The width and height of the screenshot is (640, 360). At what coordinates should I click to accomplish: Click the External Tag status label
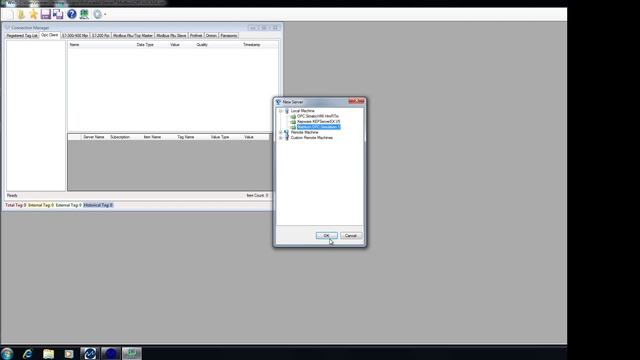[69, 205]
